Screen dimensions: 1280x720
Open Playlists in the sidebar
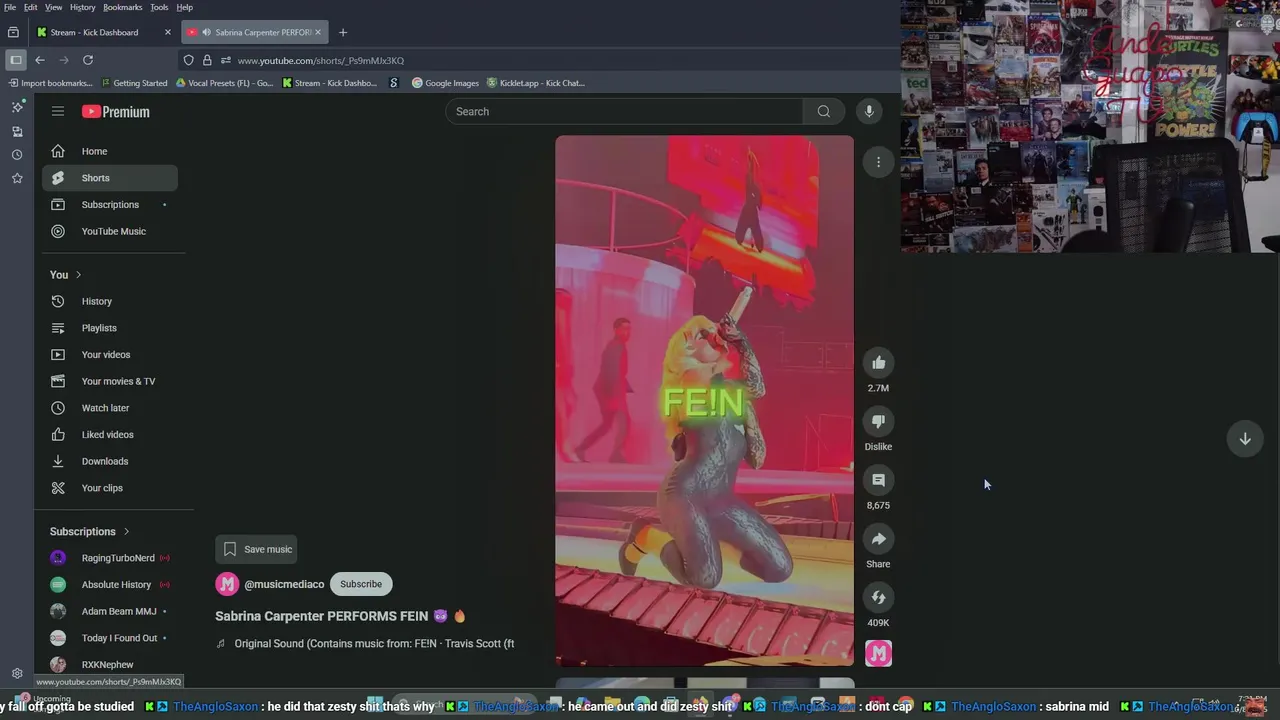click(x=110, y=328)
